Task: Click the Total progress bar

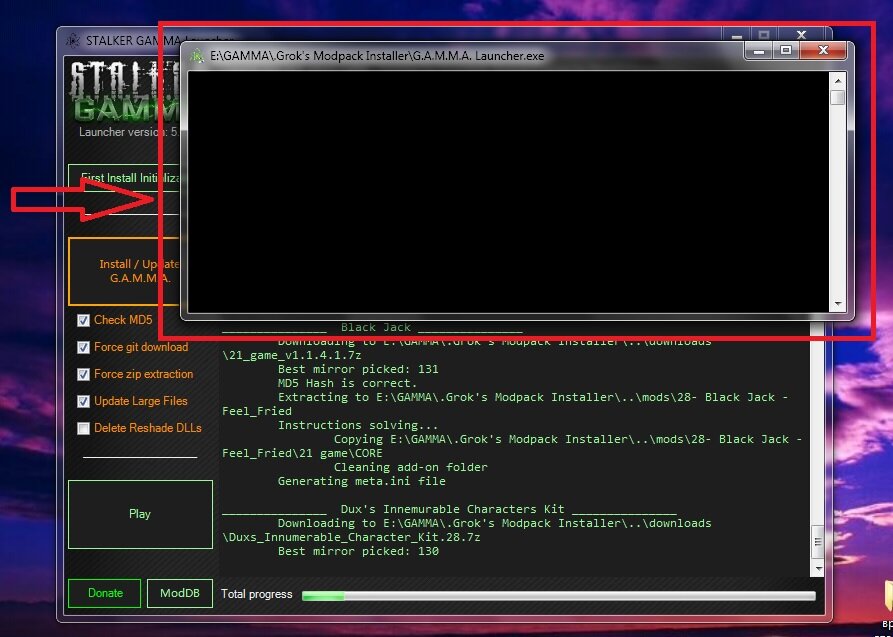Action: point(558,595)
